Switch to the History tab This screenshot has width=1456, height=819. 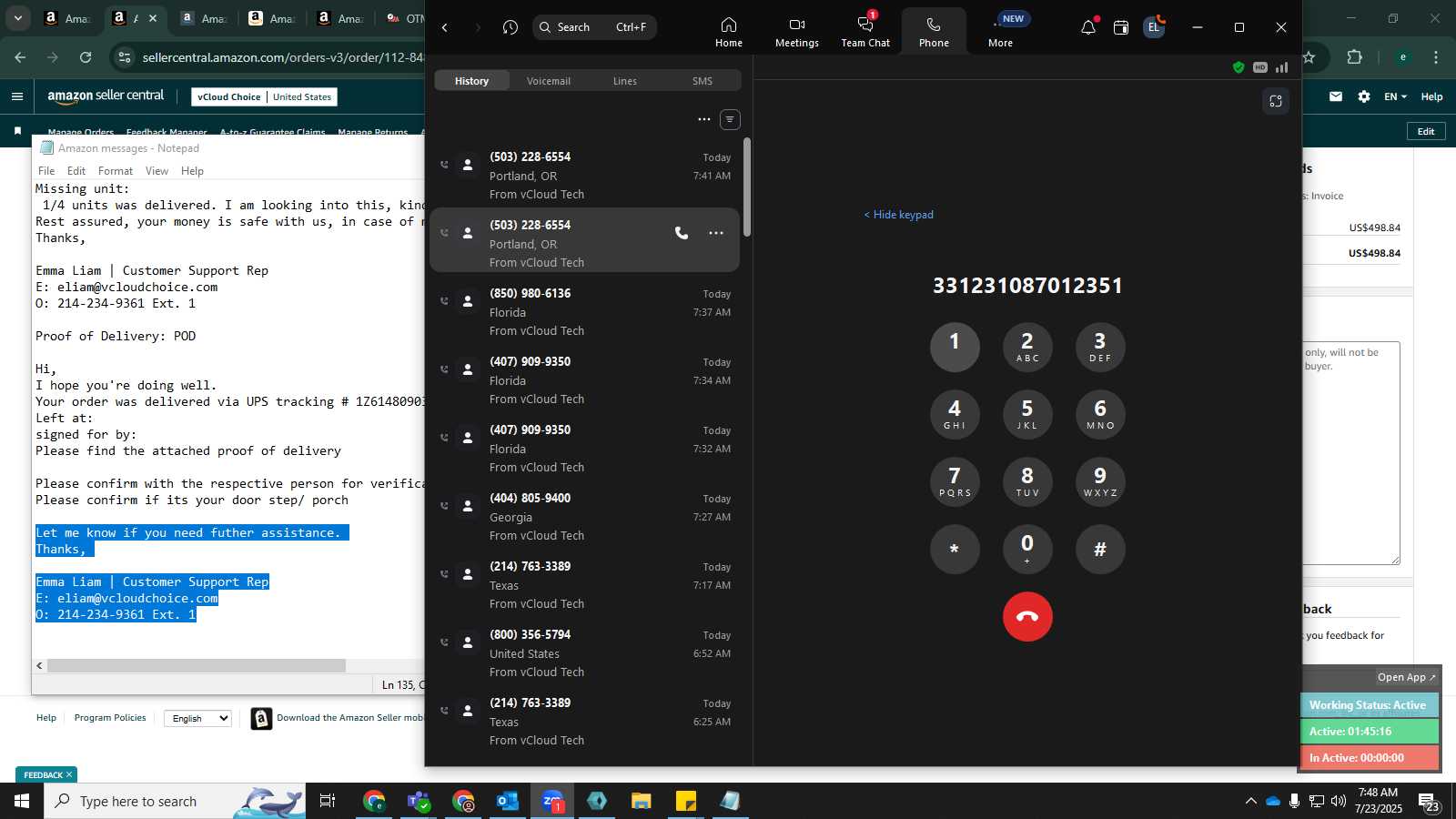pos(471,81)
